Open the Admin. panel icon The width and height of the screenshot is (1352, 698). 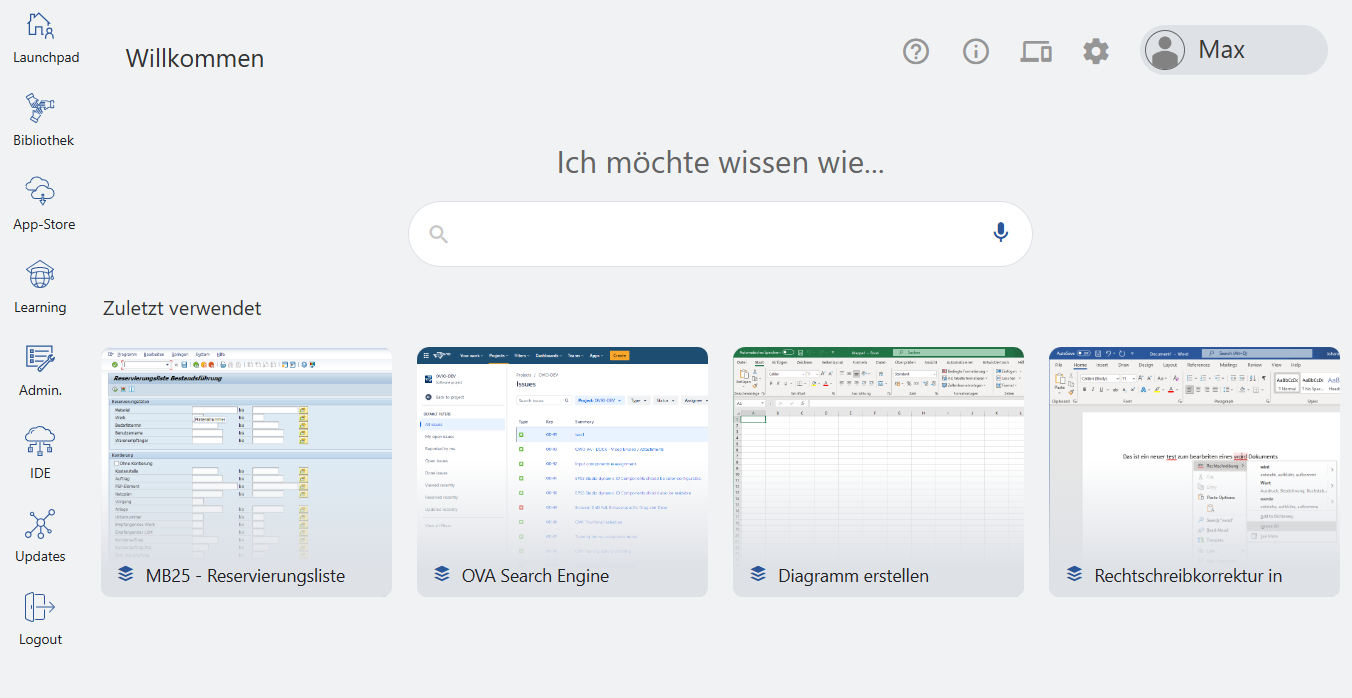click(x=41, y=358)
